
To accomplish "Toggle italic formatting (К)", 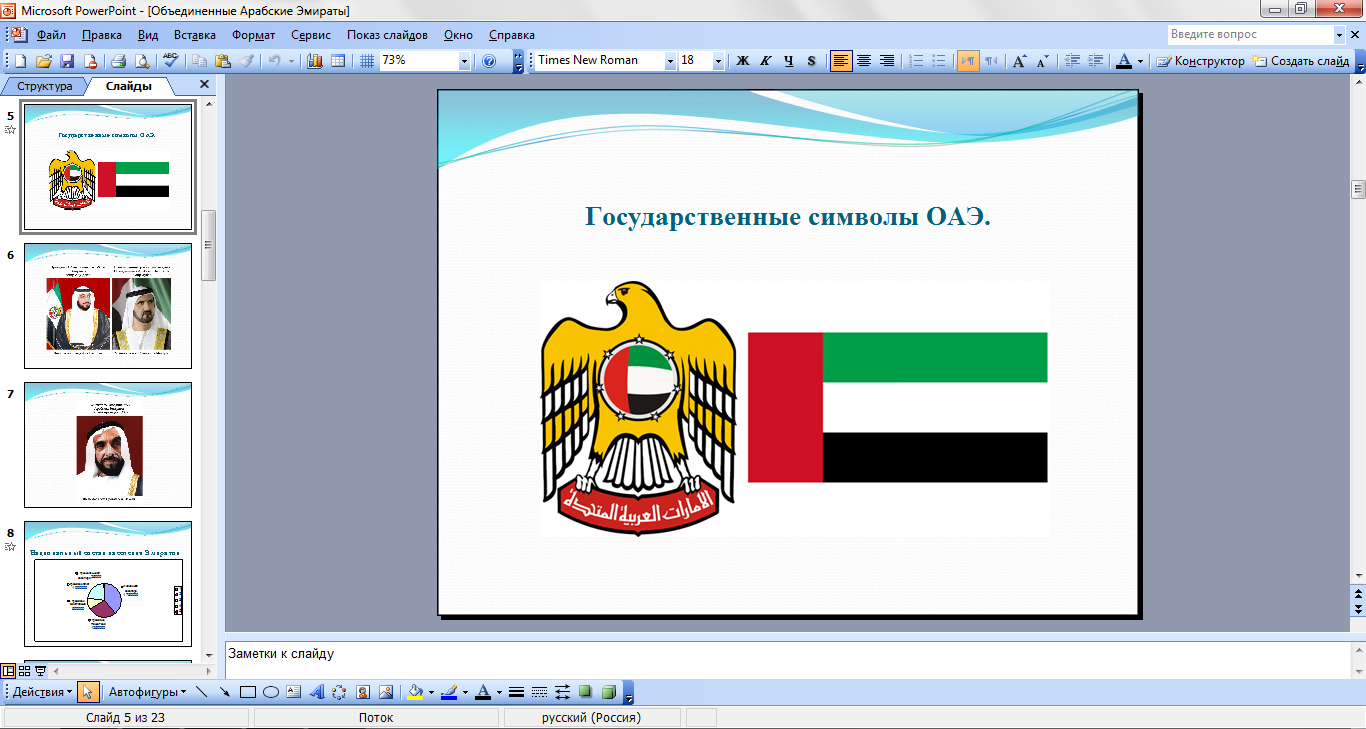I will 766,61.
